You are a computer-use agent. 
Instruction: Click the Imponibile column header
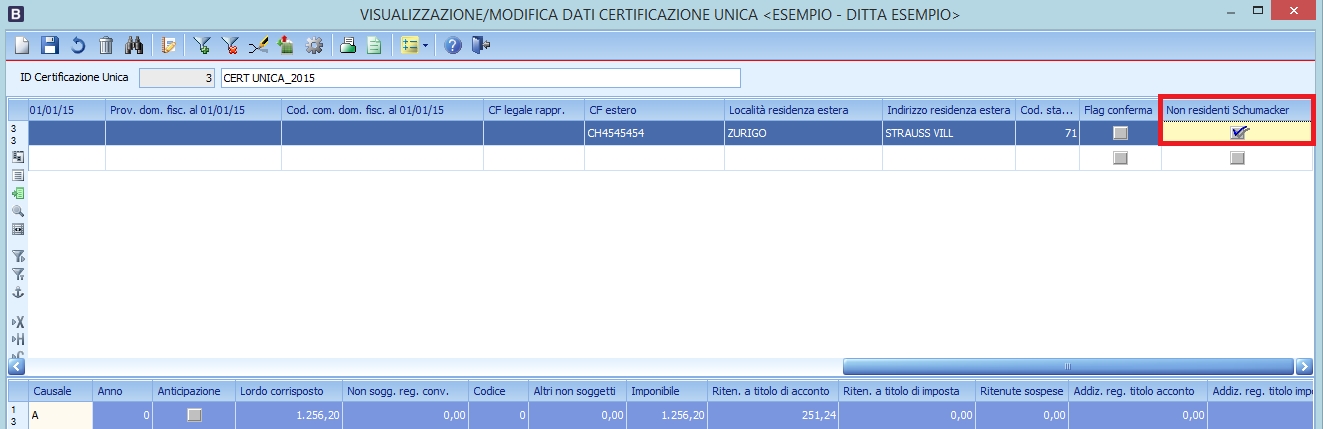click(x=667, y=390)
